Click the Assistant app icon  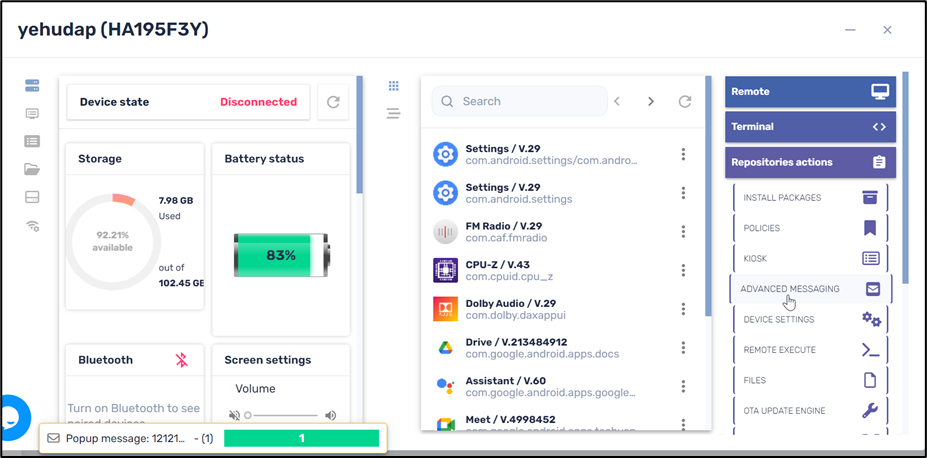pyautogui.click(x=445, y=386)
